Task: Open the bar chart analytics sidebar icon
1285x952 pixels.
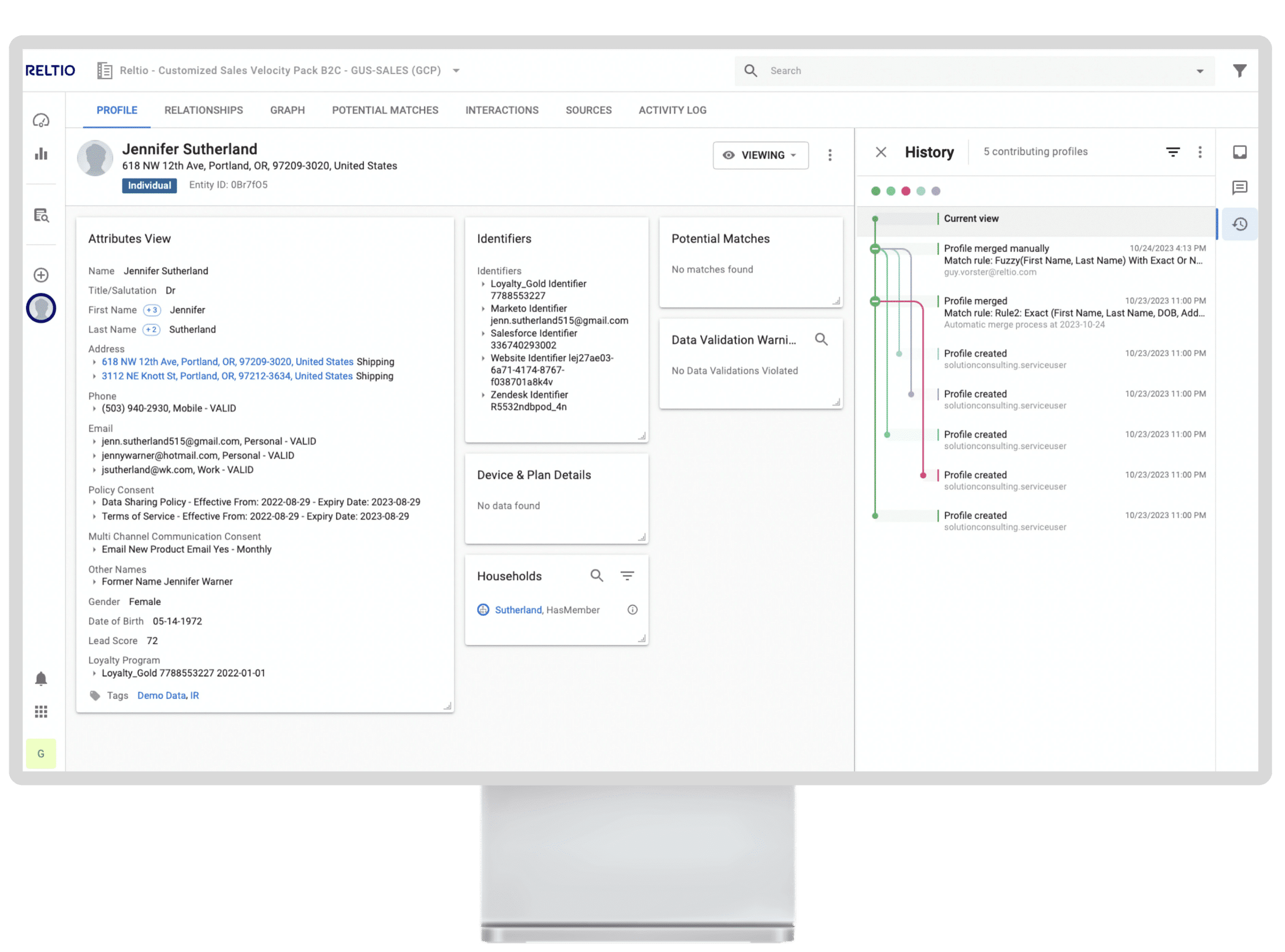Action: coord(41,154)
